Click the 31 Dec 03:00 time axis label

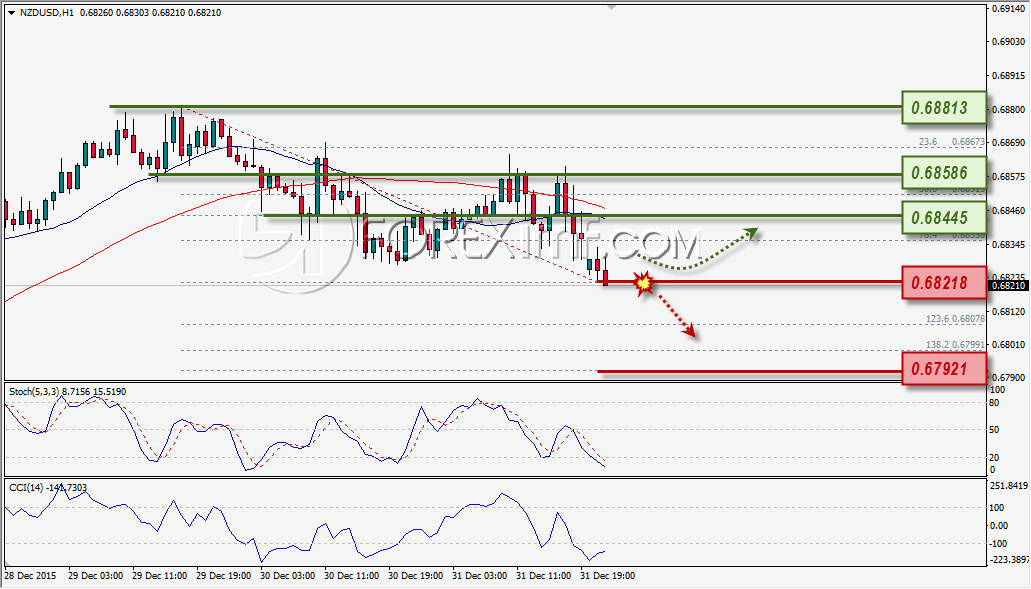(x=479, y=576)
